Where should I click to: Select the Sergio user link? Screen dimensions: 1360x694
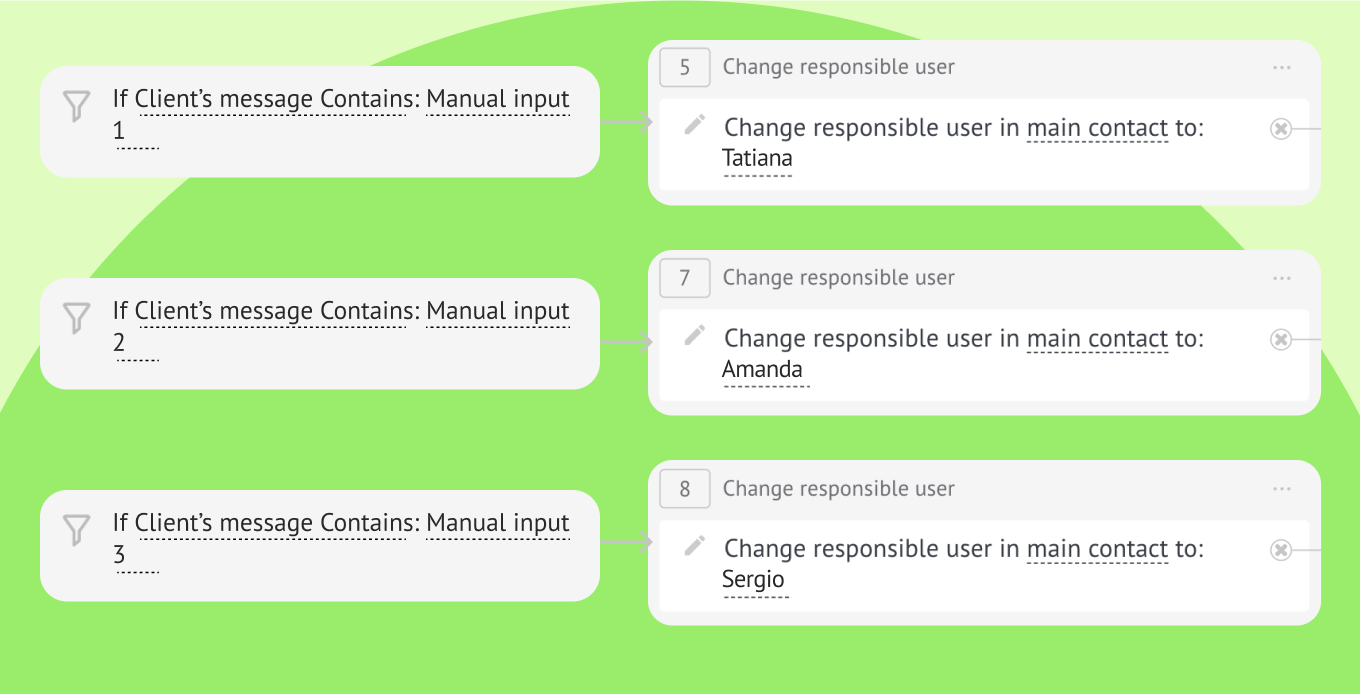(x=753, y=580)
